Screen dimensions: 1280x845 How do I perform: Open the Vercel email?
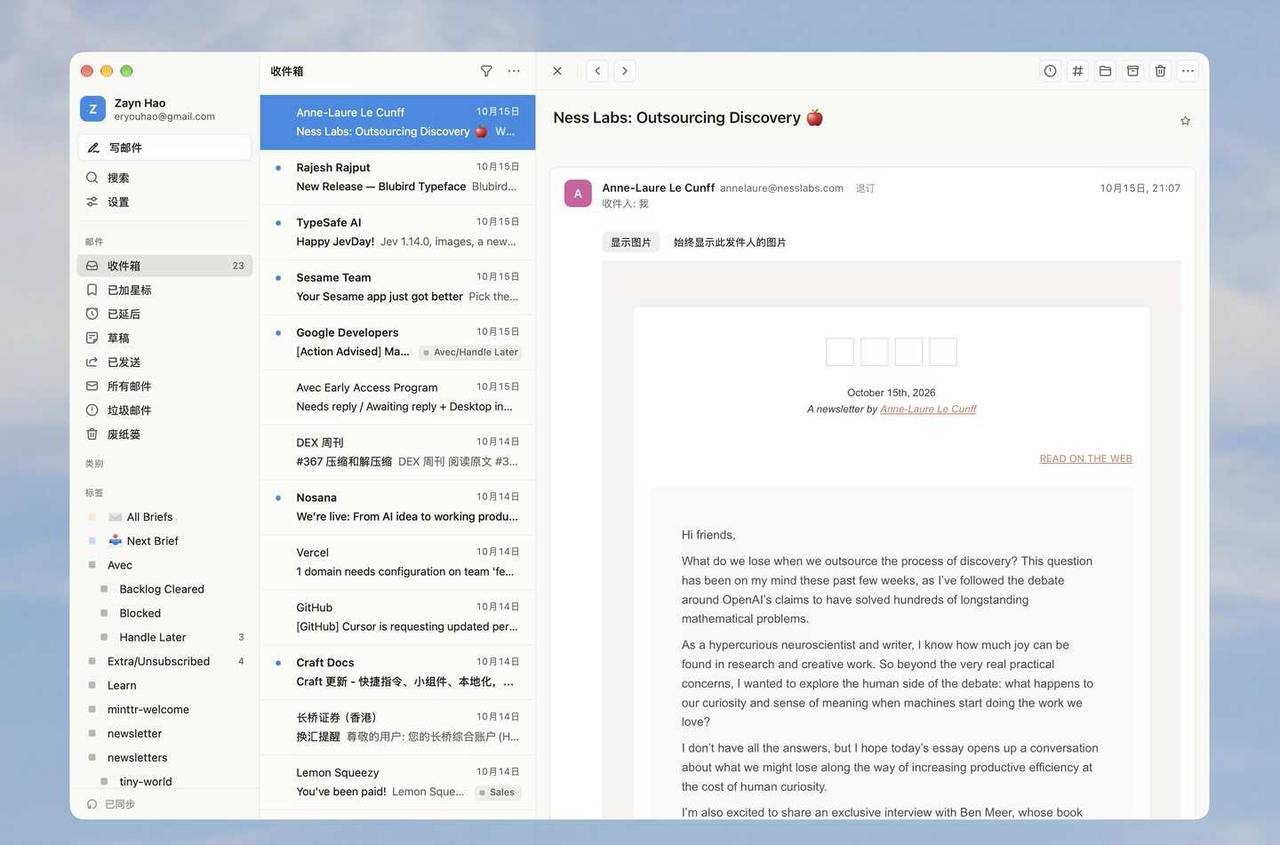pyautogui.click(x=398, y=562)
